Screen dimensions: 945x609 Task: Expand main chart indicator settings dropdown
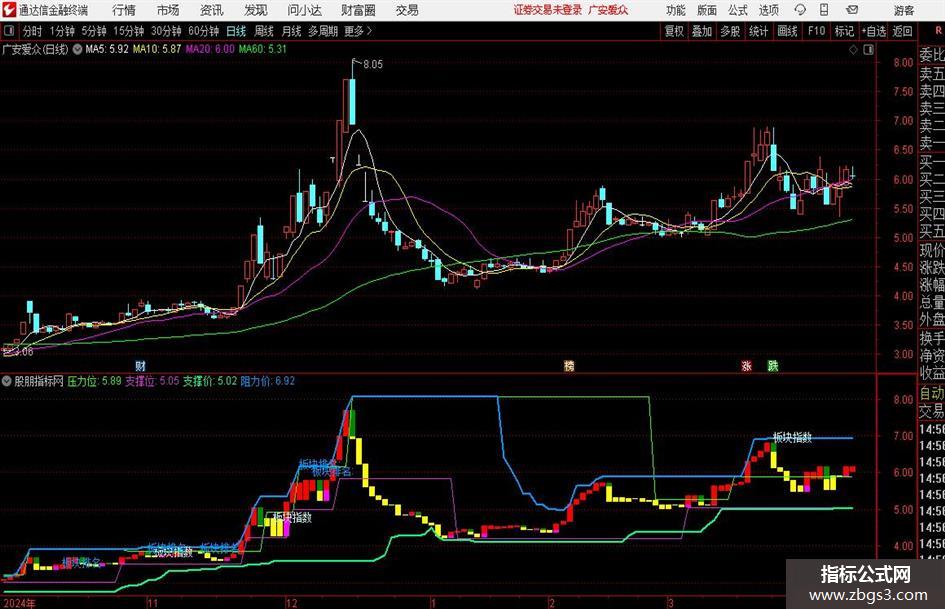click(x=77, y=49)
